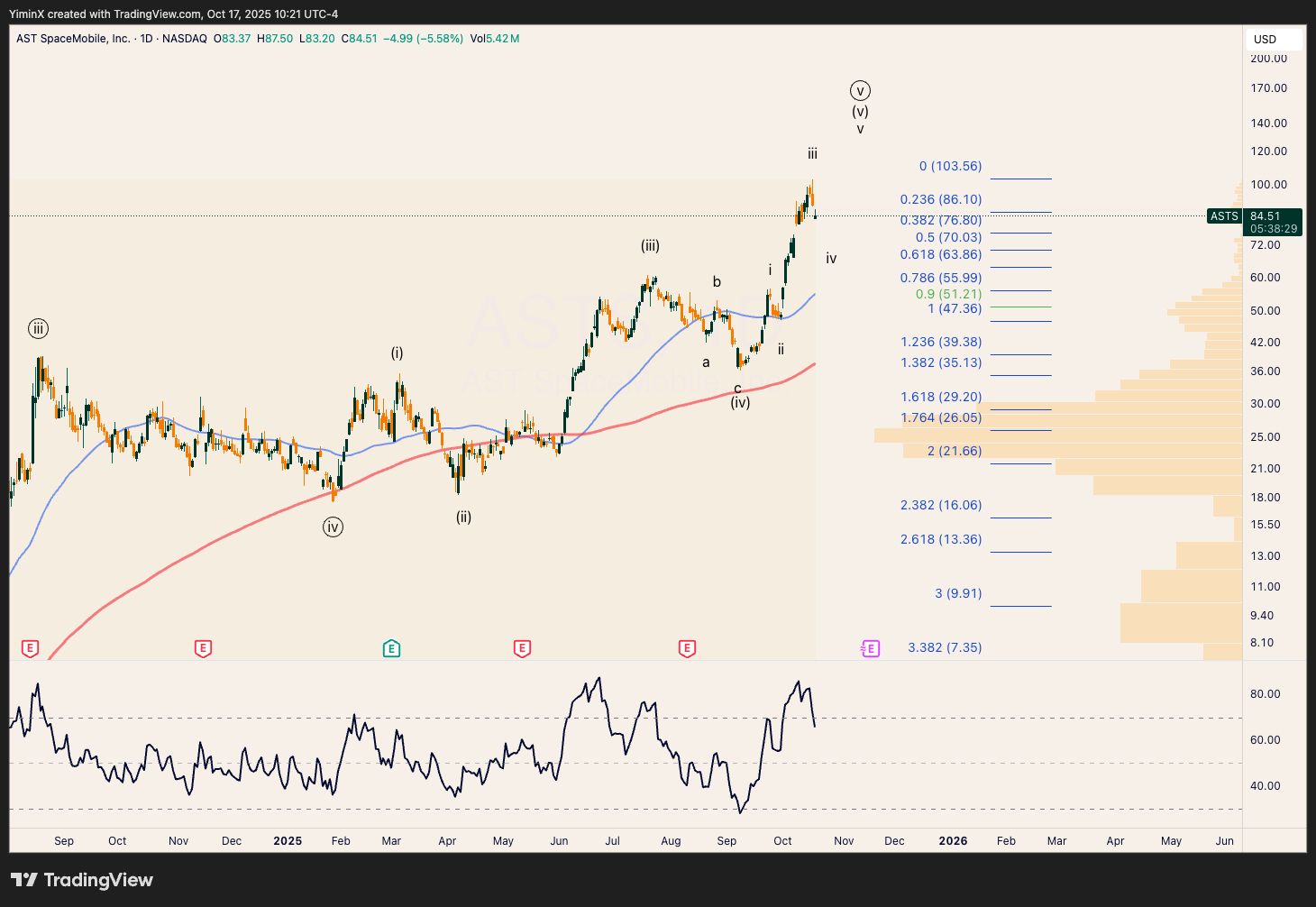Viewport: 1316px width, 907px height.
Task: Select the Fibonacci label 2 (21.66)
Action: [x=955, y=451]
